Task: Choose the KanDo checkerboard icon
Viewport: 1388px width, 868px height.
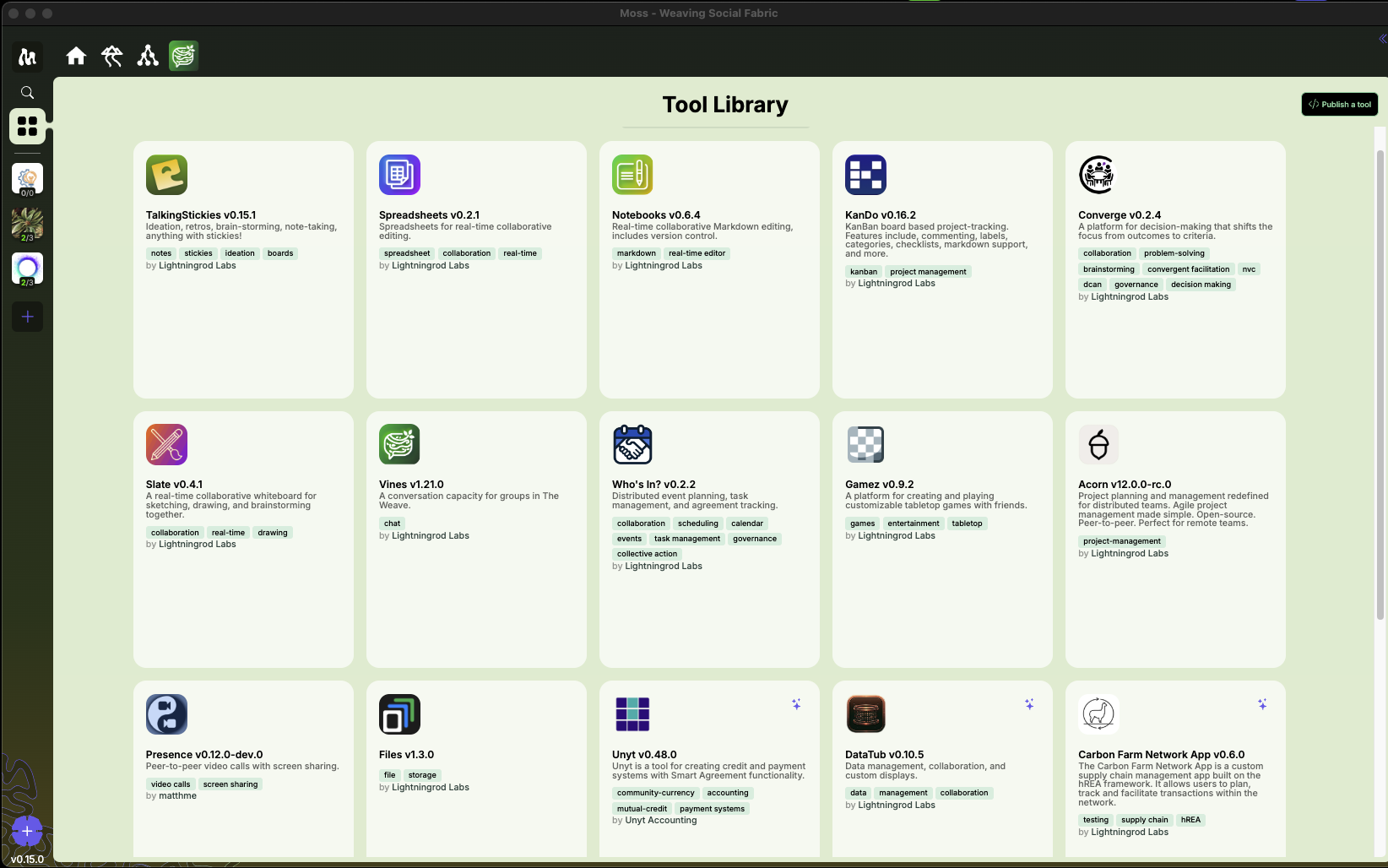Action: pos(865,175)
